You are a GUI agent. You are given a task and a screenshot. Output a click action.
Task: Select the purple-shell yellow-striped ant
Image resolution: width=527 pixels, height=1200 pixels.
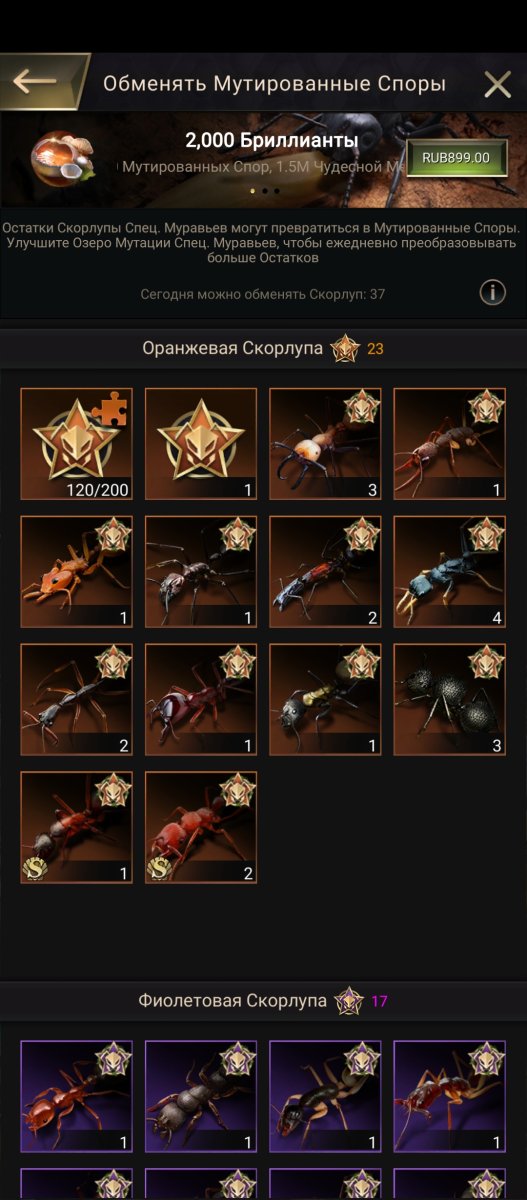coord(325,1096)
